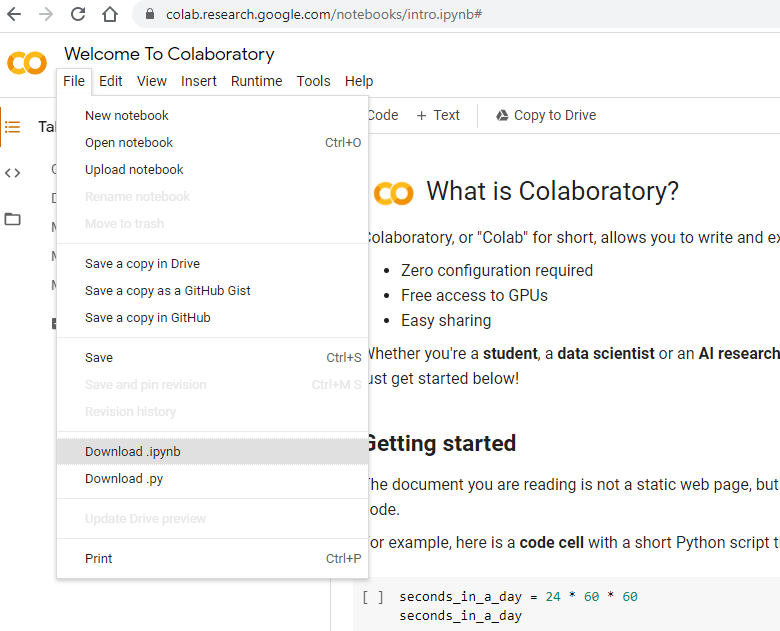Open the Edit menu

point(110,81)
